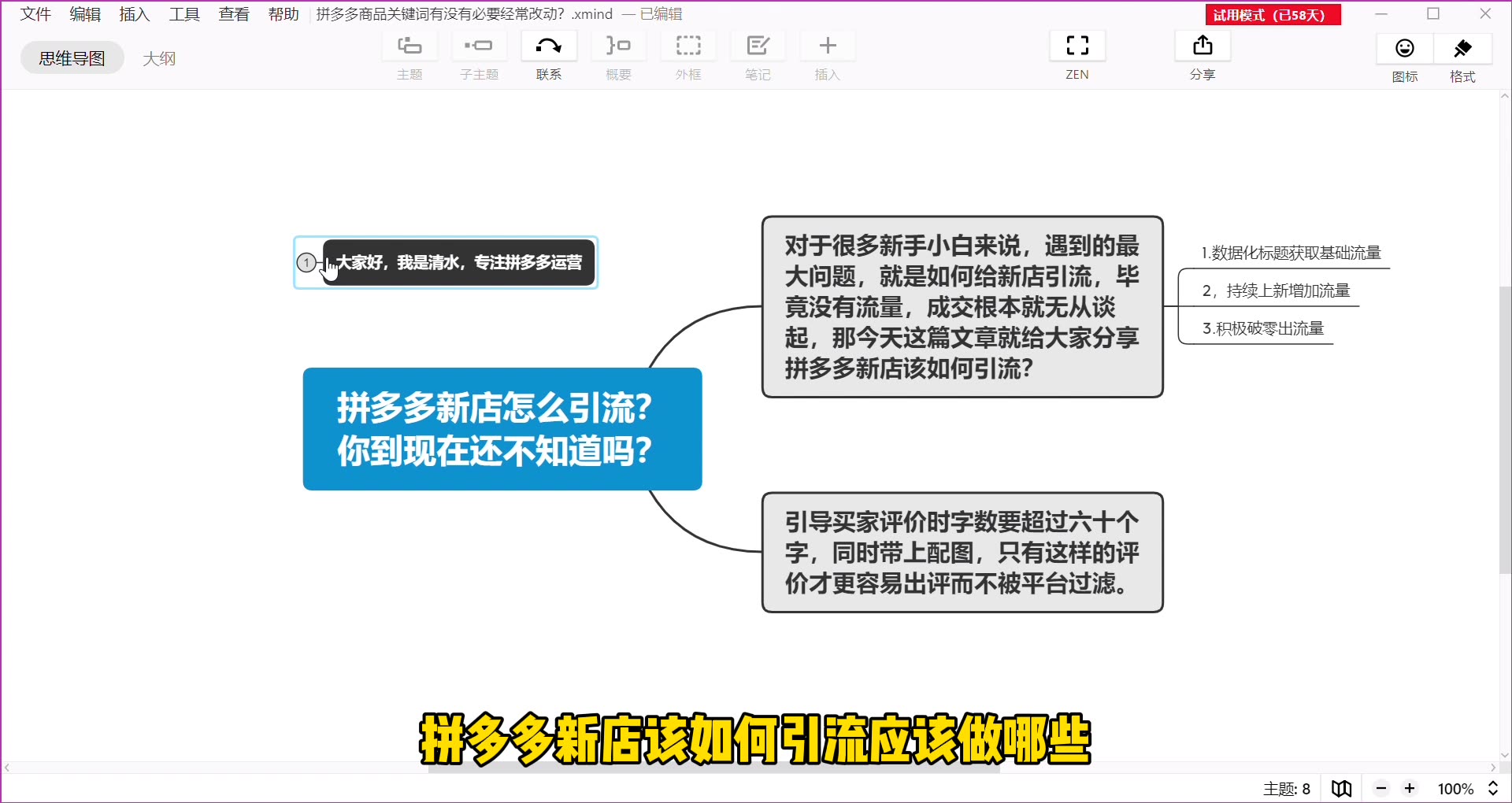
Task: Click the map overview book icon
Action: (1342, 788)
